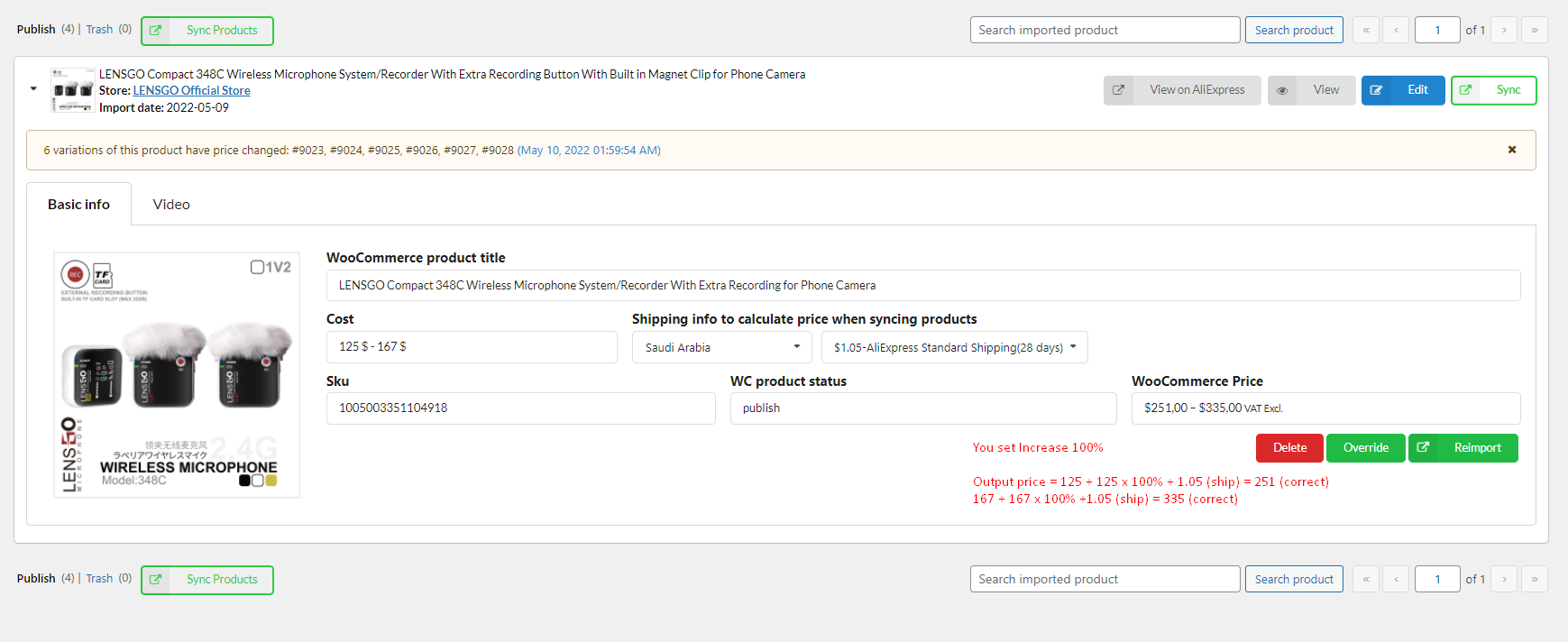Viewport: 1568px width, 642px height.
Task: Click the Edit pencil icon
Action: pyautogui.click(x=1377, y=90)
